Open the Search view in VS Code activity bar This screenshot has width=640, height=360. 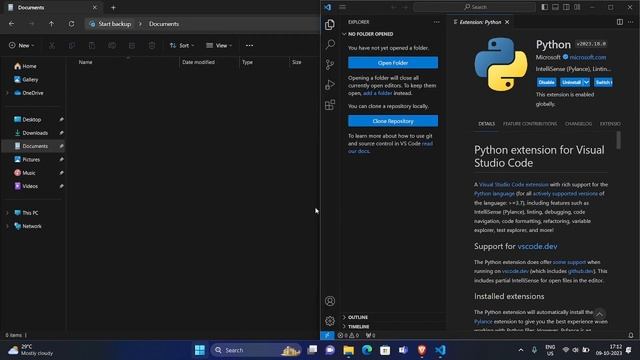[330, 44]
